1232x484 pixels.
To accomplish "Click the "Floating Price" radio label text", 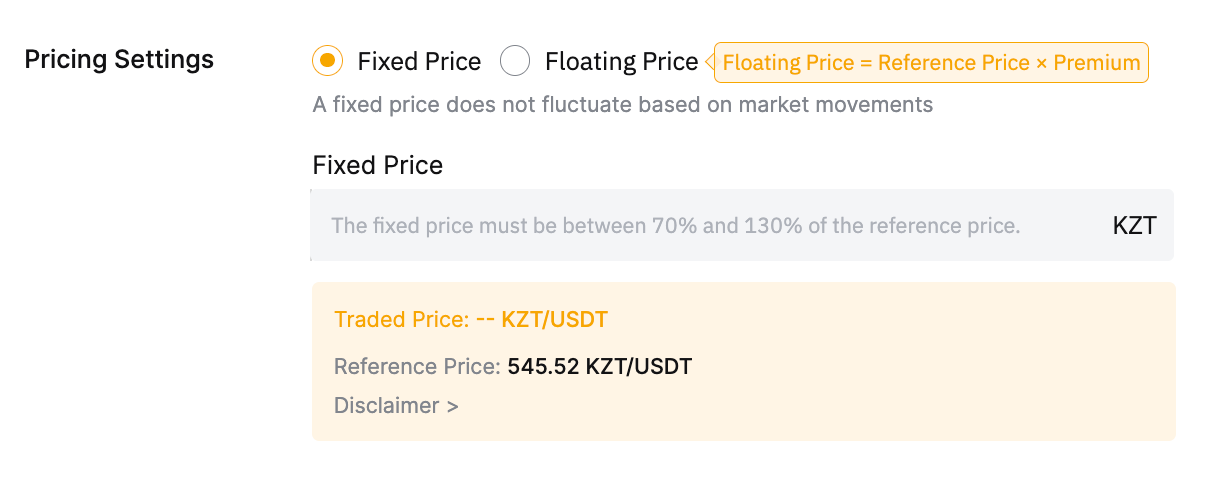I will click(x=621, y=62).
